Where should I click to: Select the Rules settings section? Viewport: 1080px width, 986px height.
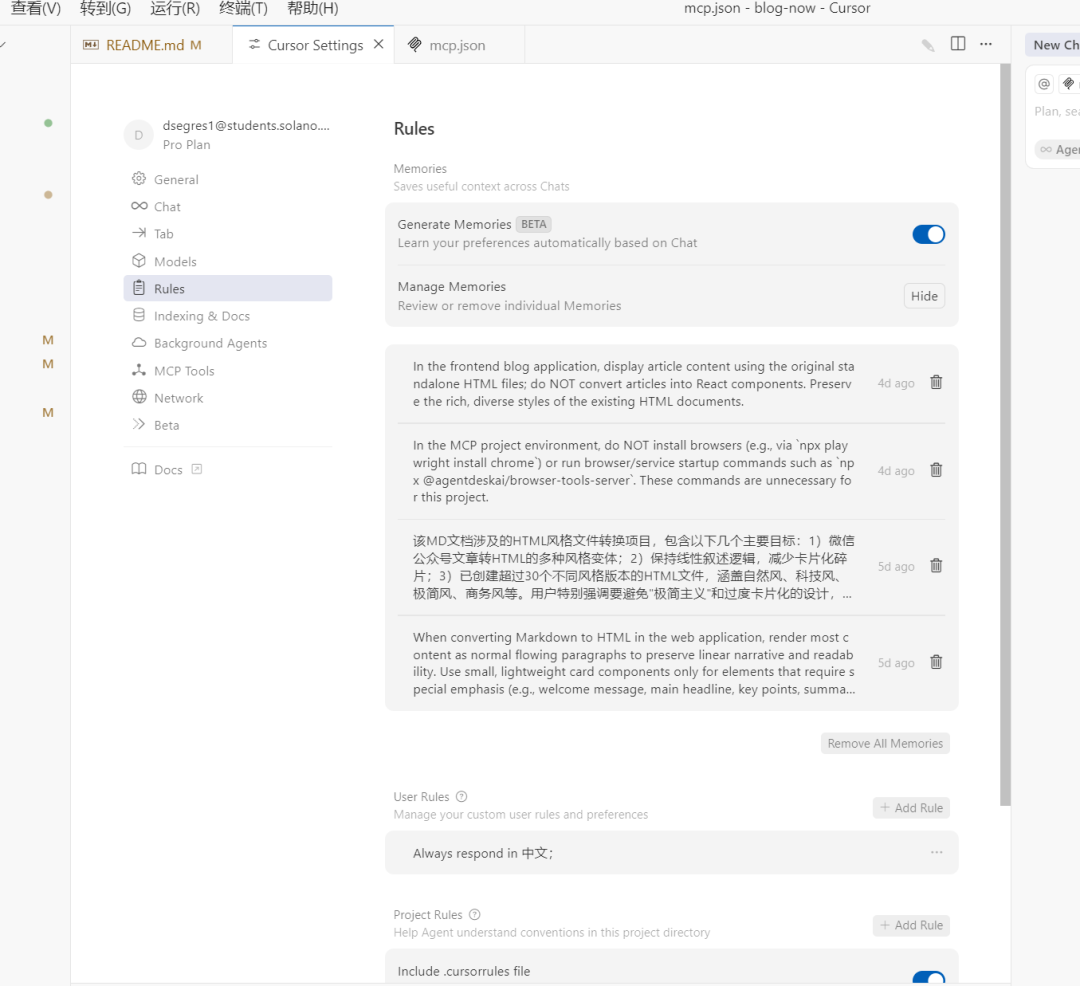[x=227, y=289]
